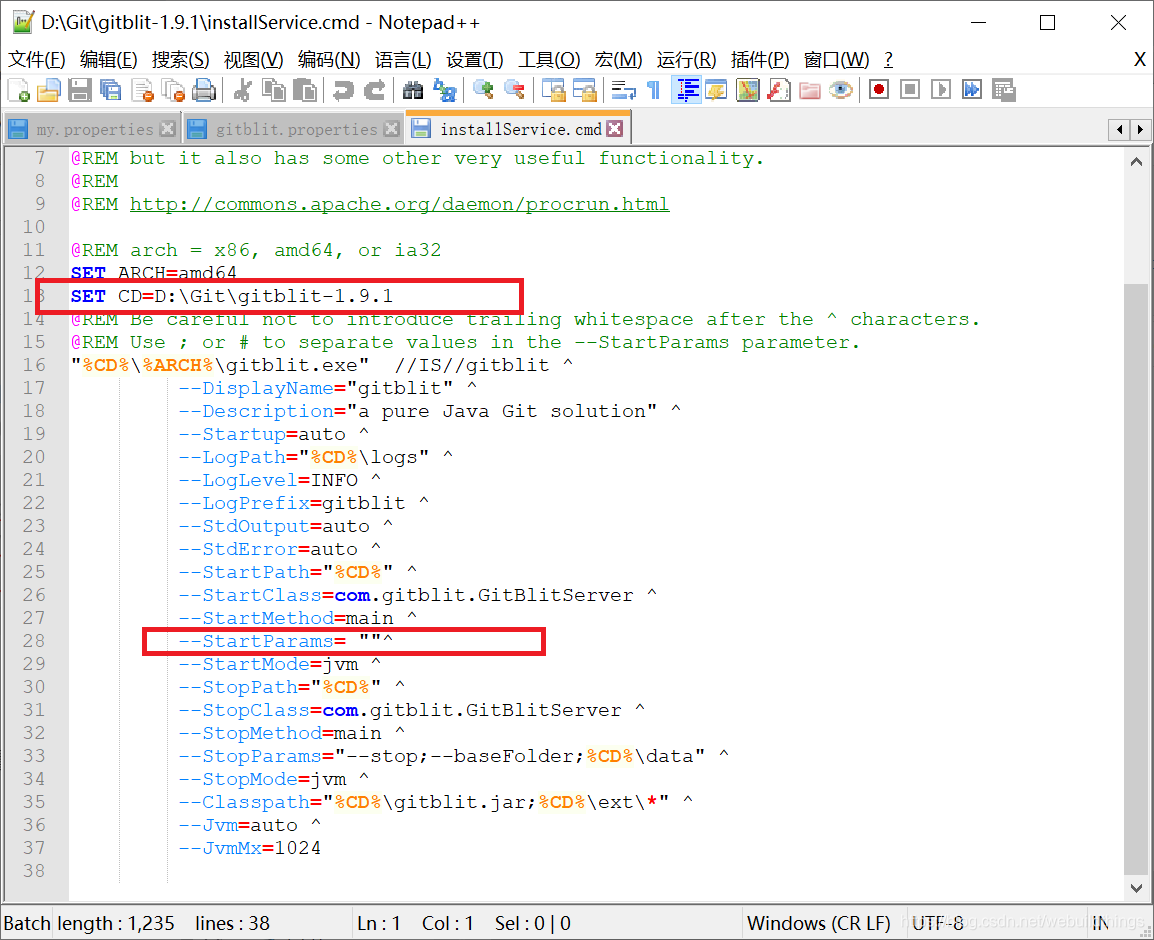The width and height of the screenshot is (1154, 940).
Task: Save the current recorded macro
Action: click(x=1004, y=90)
